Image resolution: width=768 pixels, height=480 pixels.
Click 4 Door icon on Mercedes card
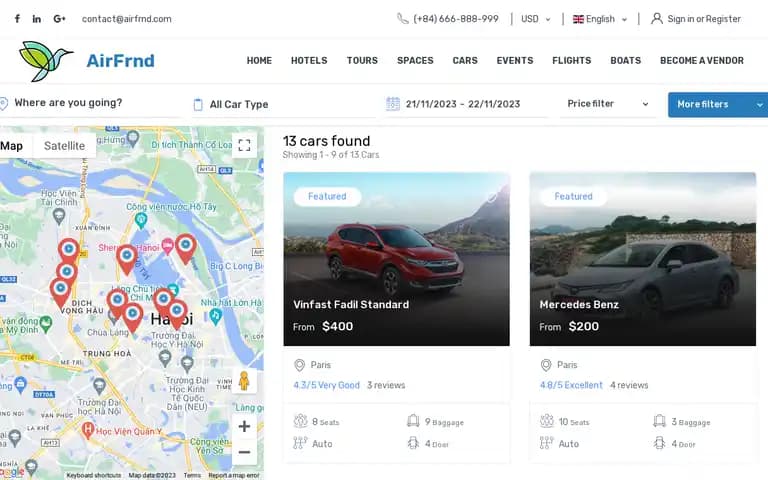(x=659, y=443)
